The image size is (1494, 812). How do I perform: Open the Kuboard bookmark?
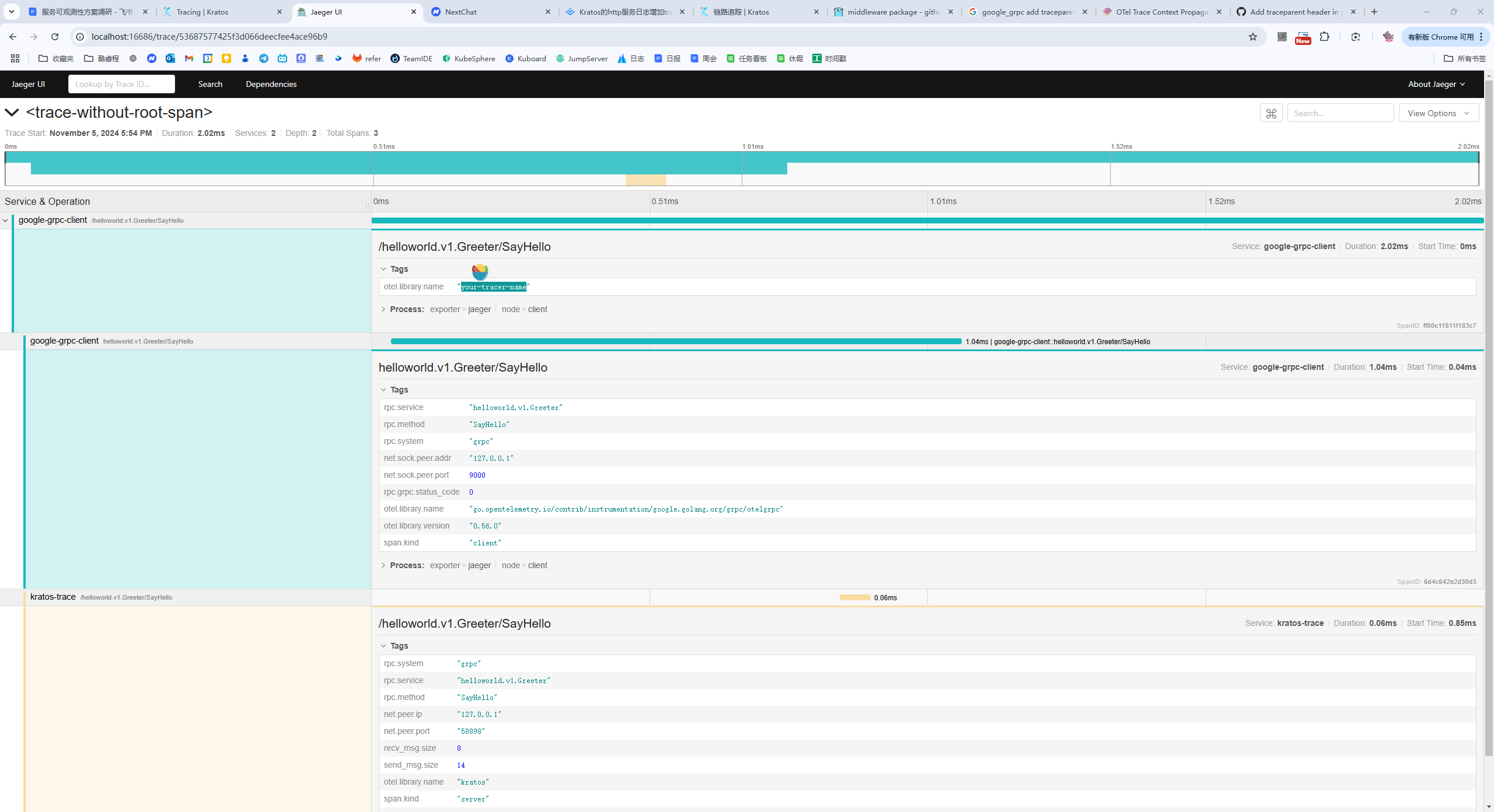pos(525,58)
